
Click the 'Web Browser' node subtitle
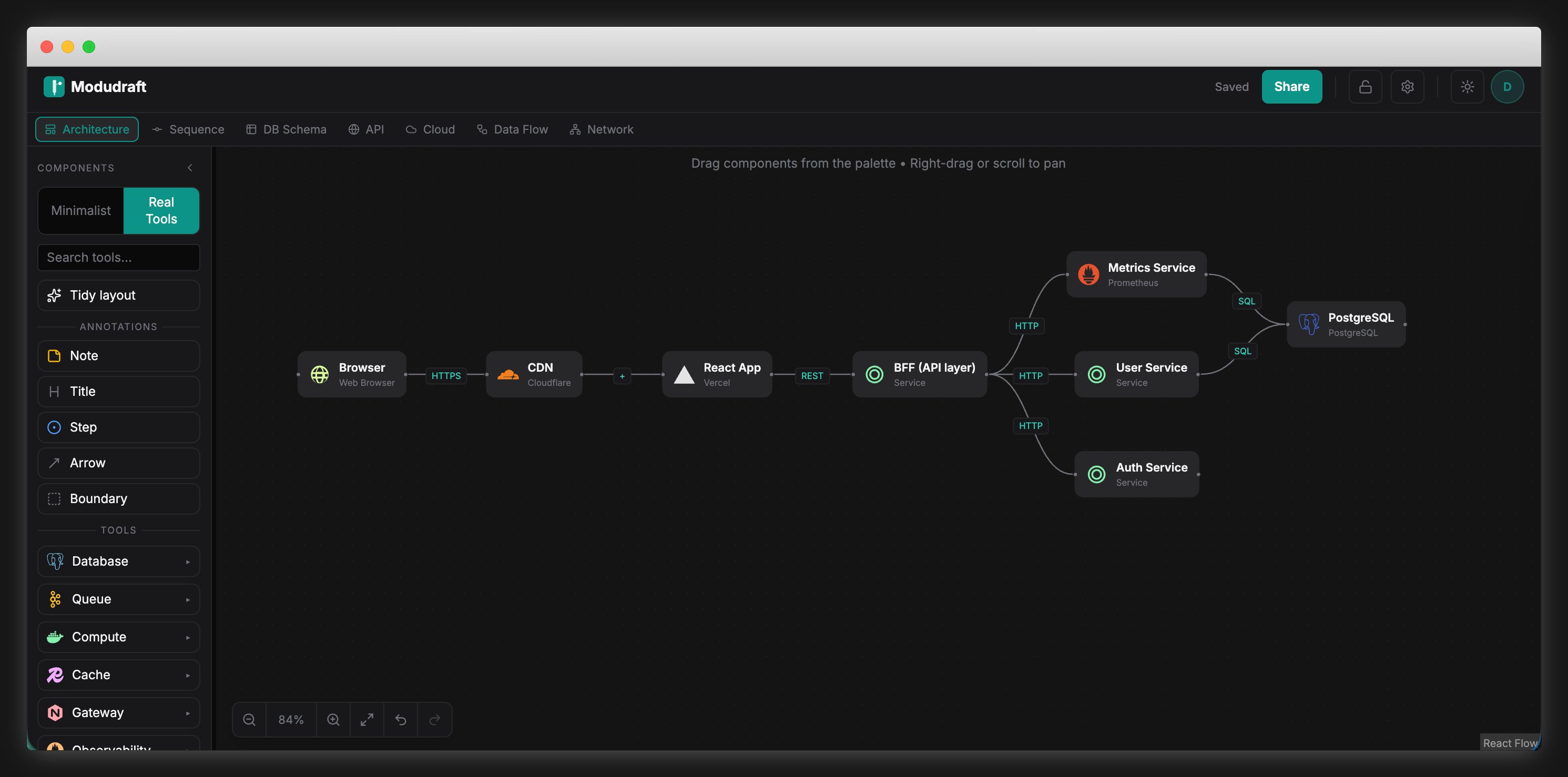367,383
